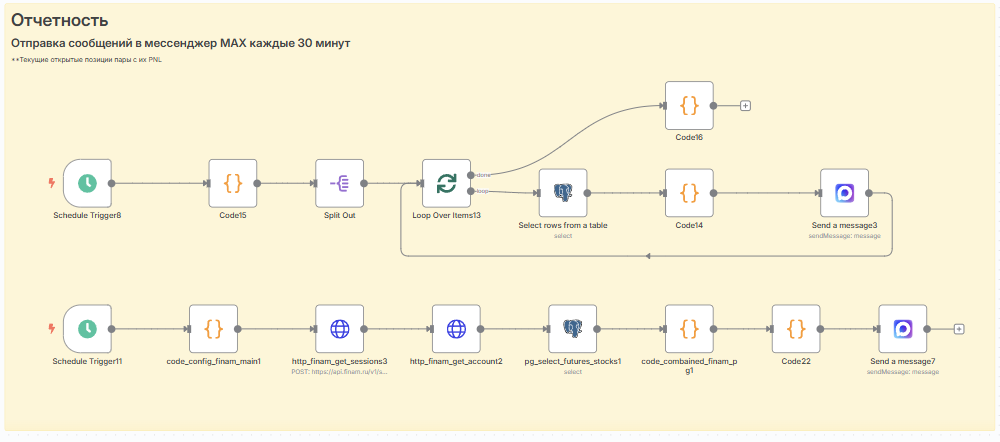Image resolution: width=1000 pixels, height=442 pixels.
Task: Click the lightning trigger icon beside Schedule Trigger11
Action: [52, 328]
